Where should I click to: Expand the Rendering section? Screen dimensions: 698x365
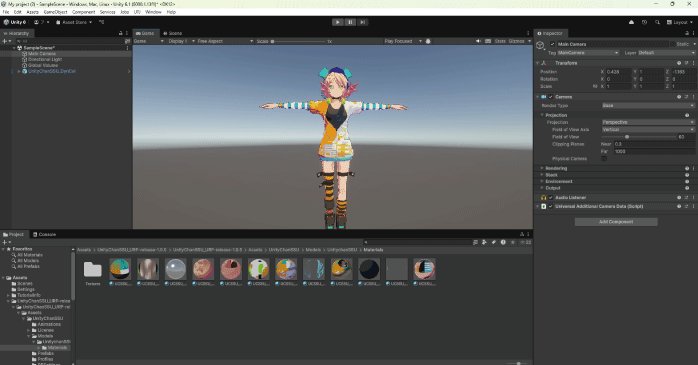(542, 168)
